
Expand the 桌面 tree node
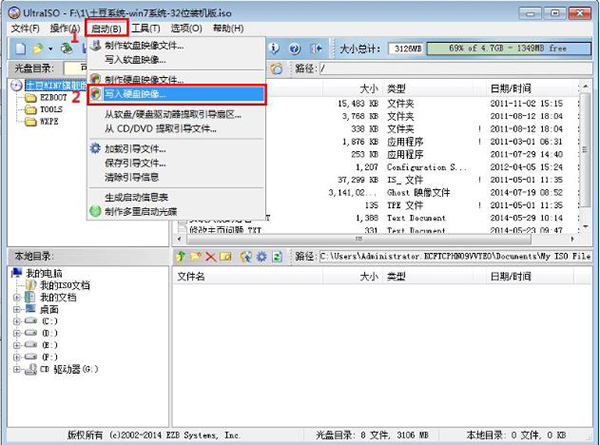[x=16, y=309]
